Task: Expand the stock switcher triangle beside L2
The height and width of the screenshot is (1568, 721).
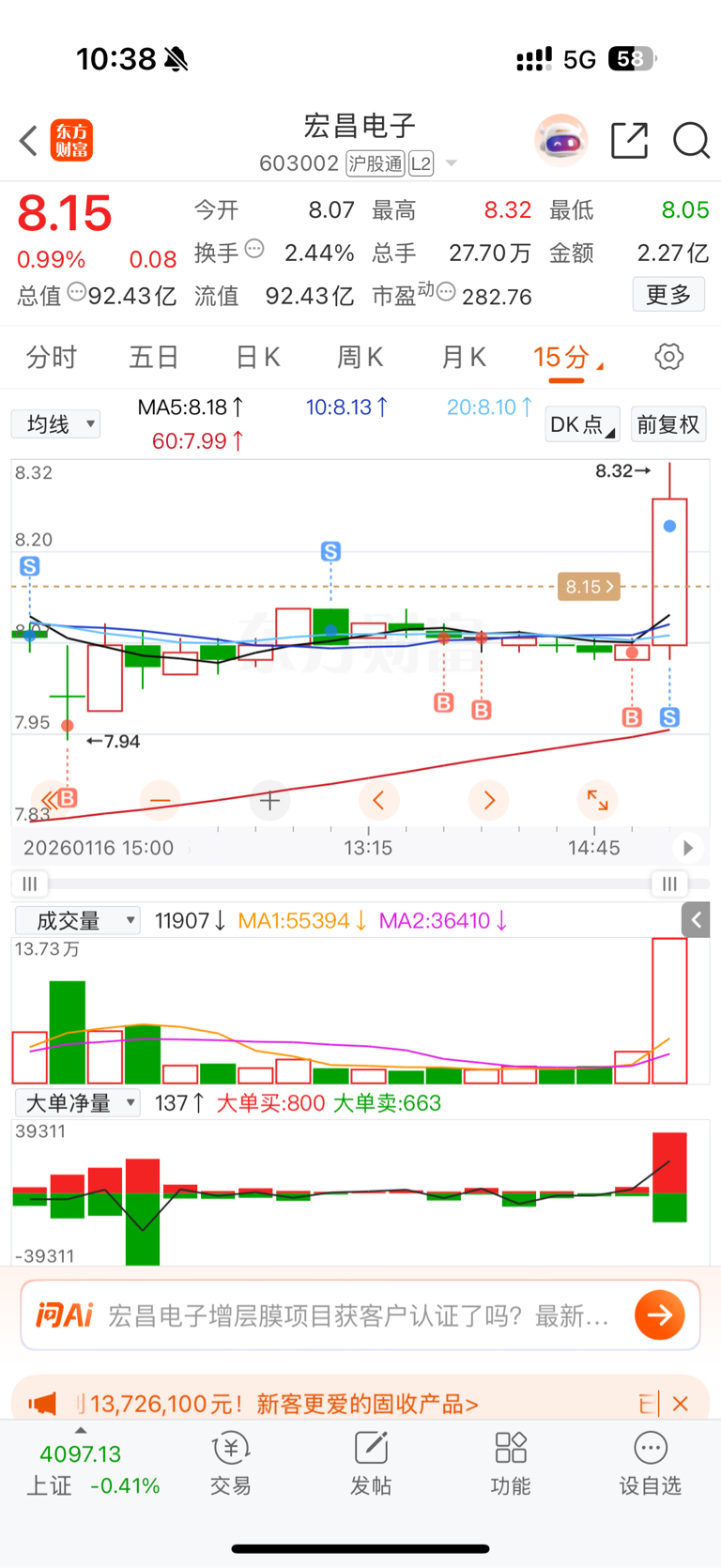Action: point(452,163)
